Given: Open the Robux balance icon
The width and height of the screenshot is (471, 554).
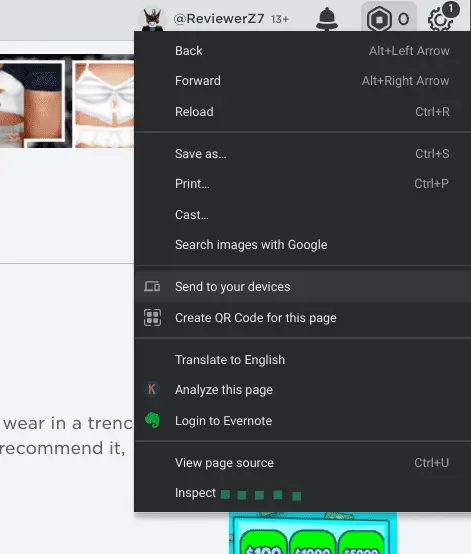Looking at the screenshot, I should (379, 19).
